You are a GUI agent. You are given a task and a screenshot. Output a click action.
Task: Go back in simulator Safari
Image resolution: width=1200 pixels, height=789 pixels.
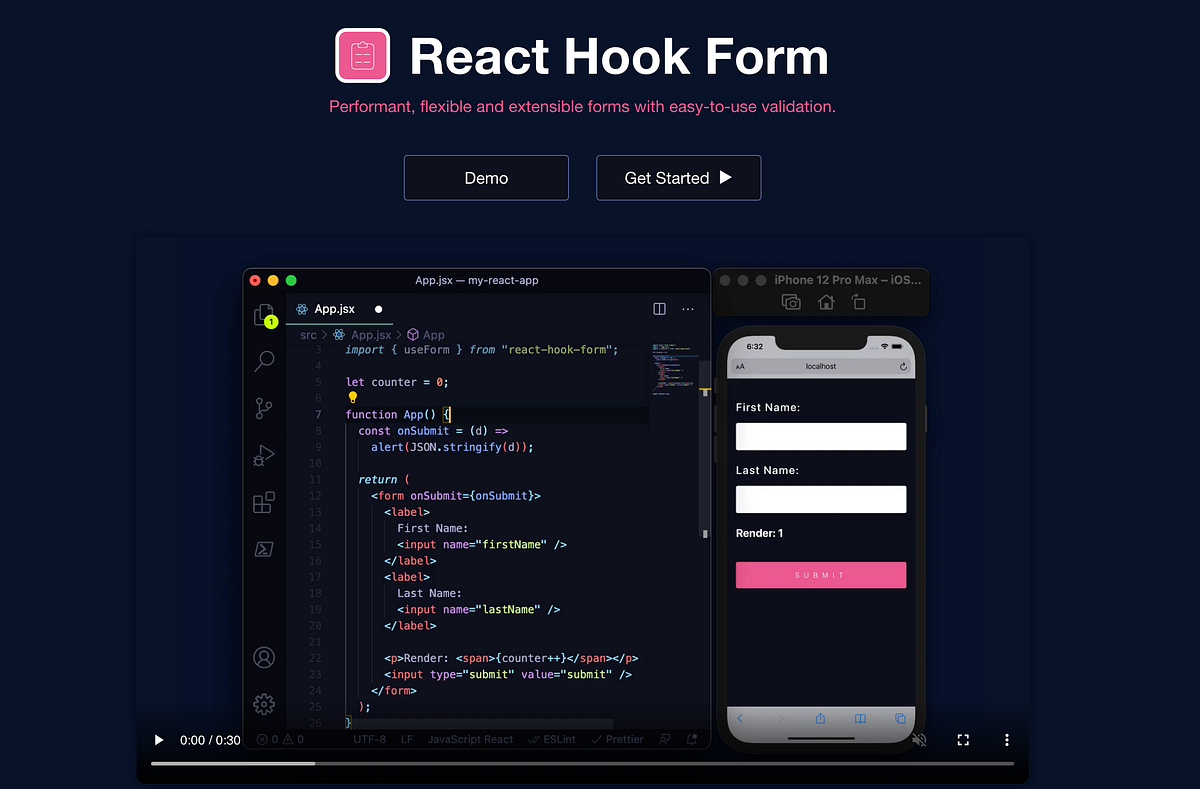tap(741, 718)
